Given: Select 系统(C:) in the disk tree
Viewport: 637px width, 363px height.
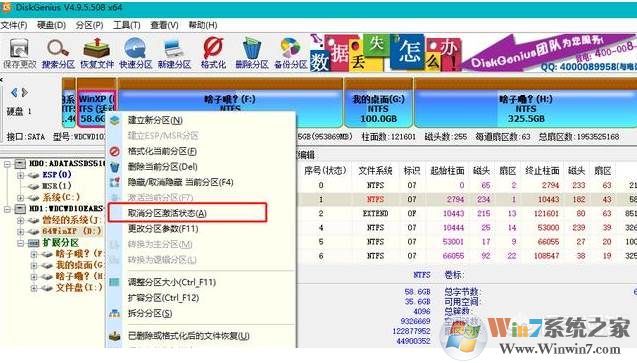Looking at the screenshot, I should click(x=61, y=198).
